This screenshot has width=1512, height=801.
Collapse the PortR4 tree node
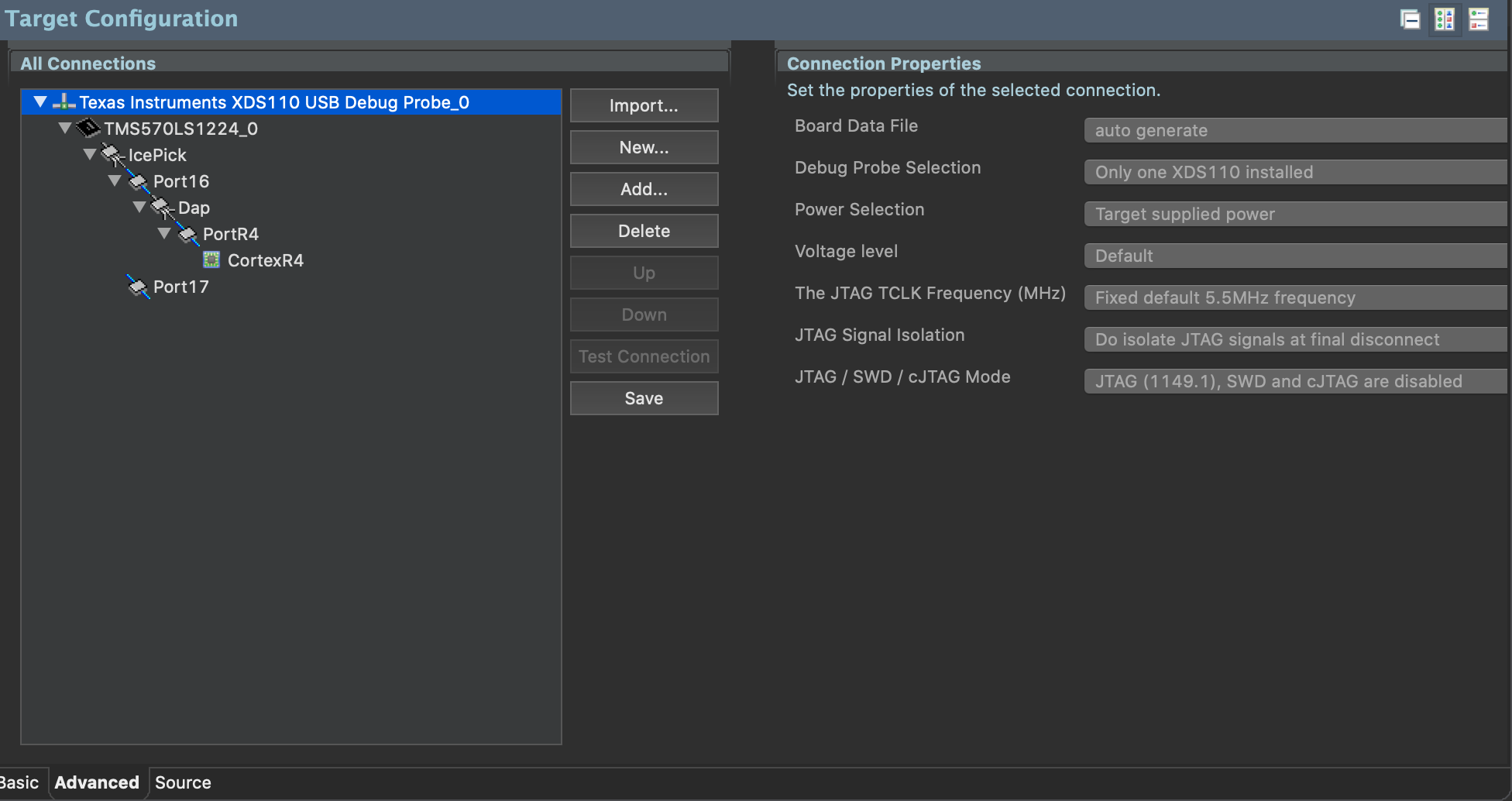164,233
